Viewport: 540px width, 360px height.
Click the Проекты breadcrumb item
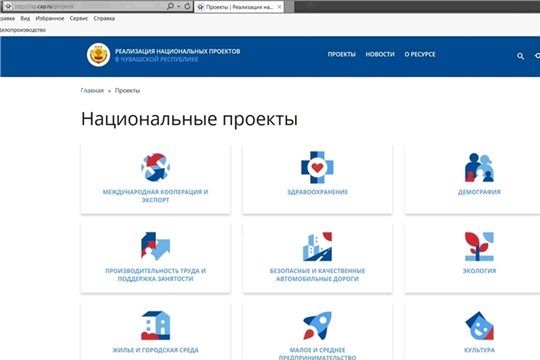pyautogui.click(x=127, y=91)
